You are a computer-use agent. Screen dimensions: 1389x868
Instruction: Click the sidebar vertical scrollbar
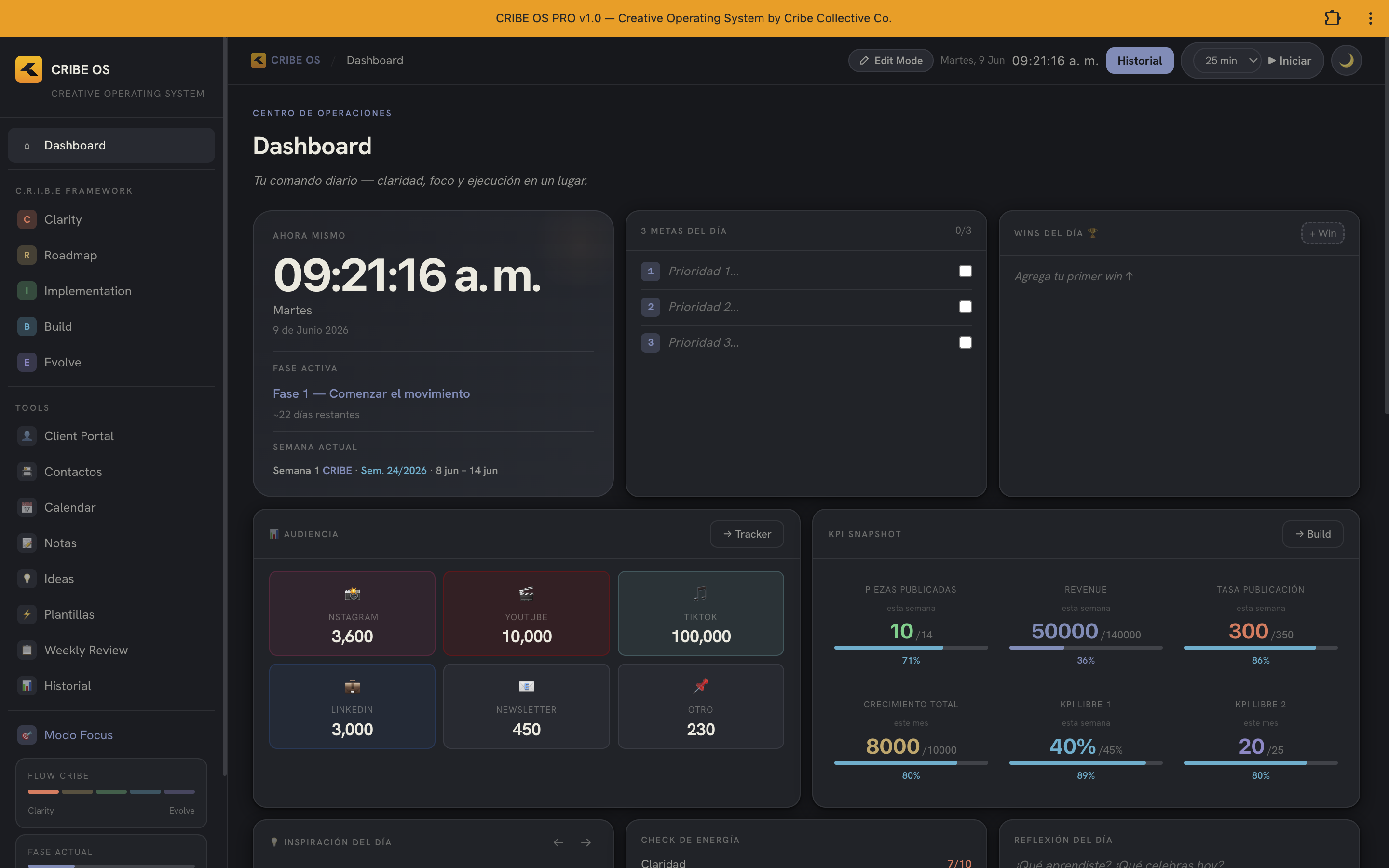pos(224,407)
